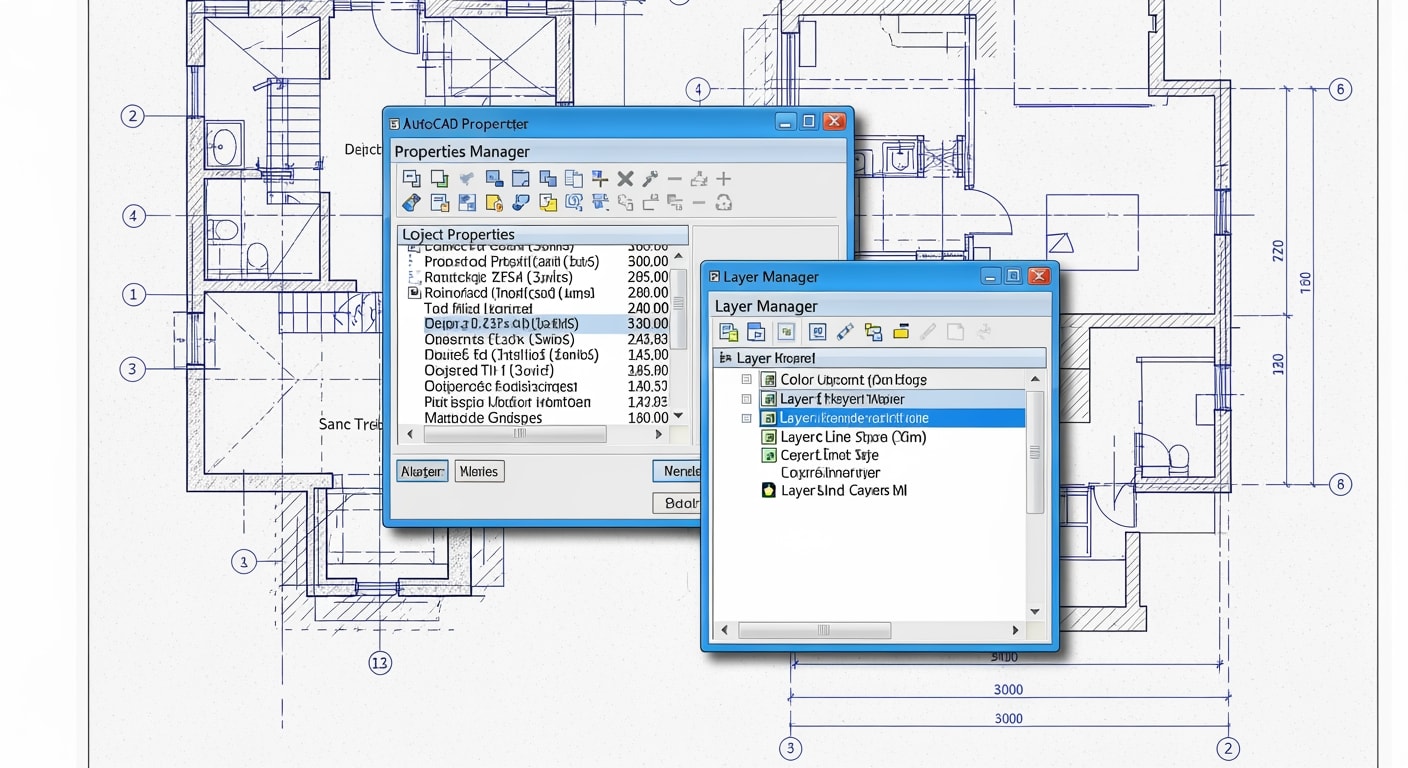The height and width of the screenshot is (768, 1408).
Task: Click the Nende button on the right
Action: coord(678,471)
